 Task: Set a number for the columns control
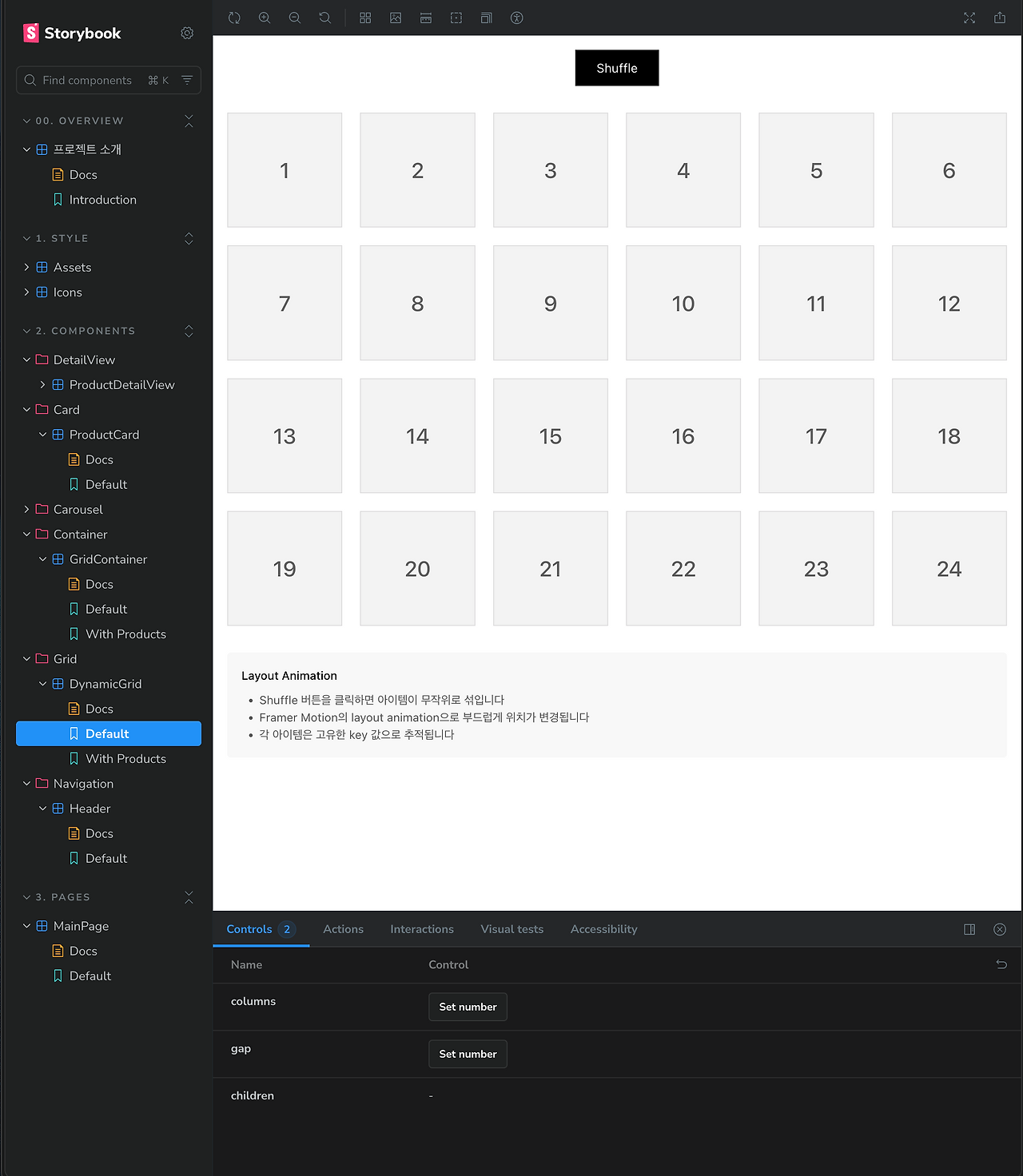[x=468, y=1007]
